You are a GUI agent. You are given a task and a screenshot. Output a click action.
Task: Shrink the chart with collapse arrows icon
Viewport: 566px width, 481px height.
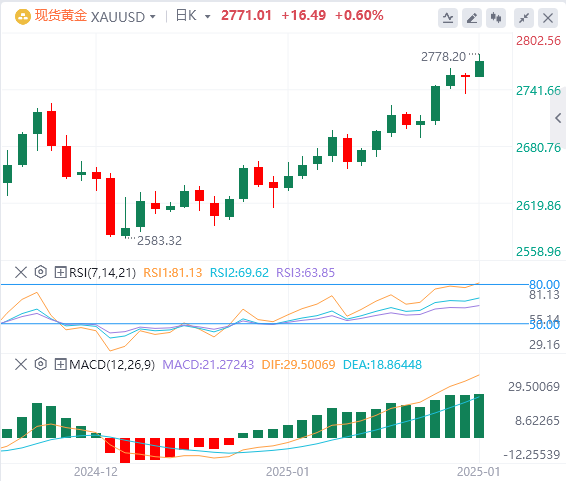coord(524,18)
